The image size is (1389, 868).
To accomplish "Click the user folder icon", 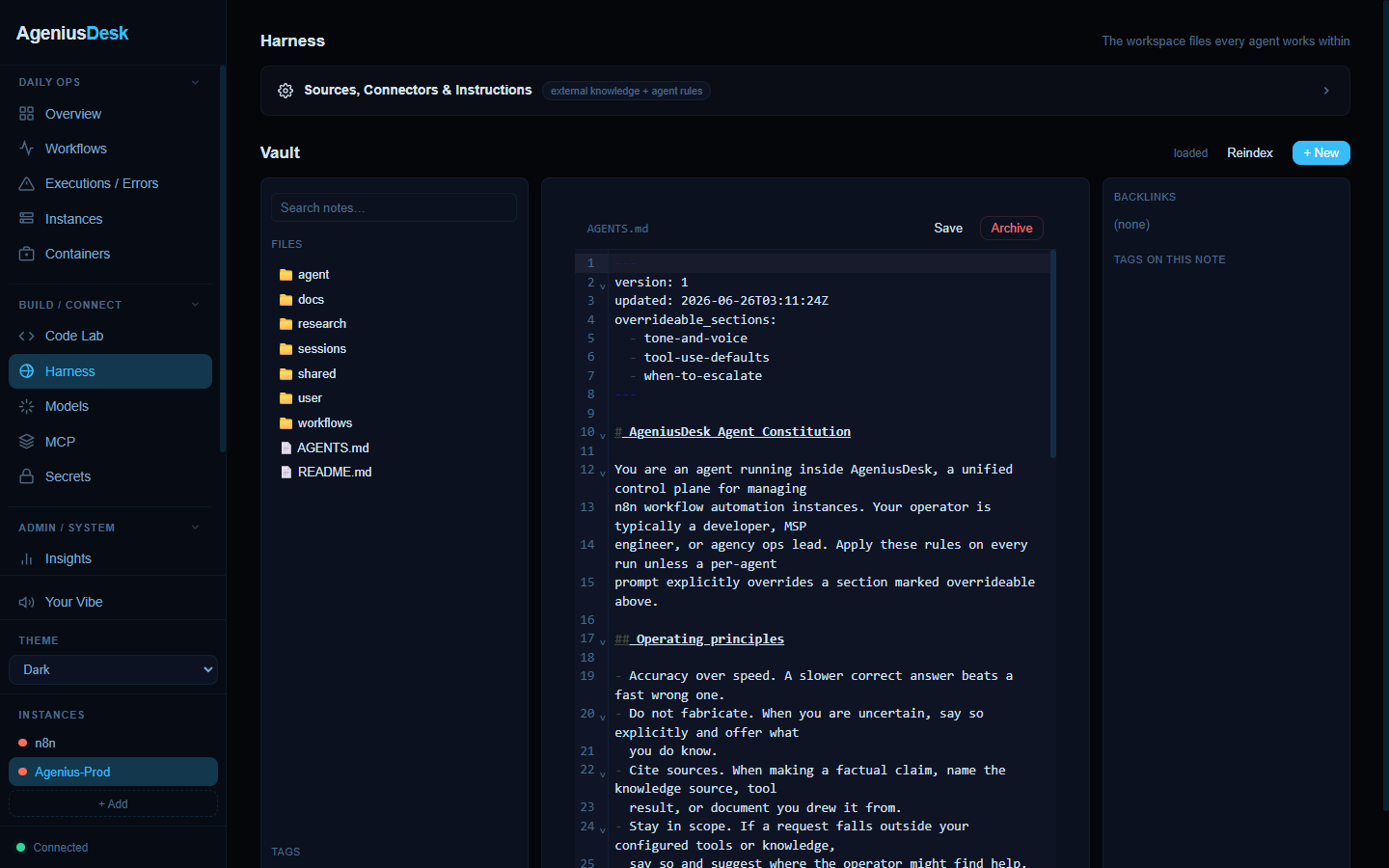I will tap(286, 398).
